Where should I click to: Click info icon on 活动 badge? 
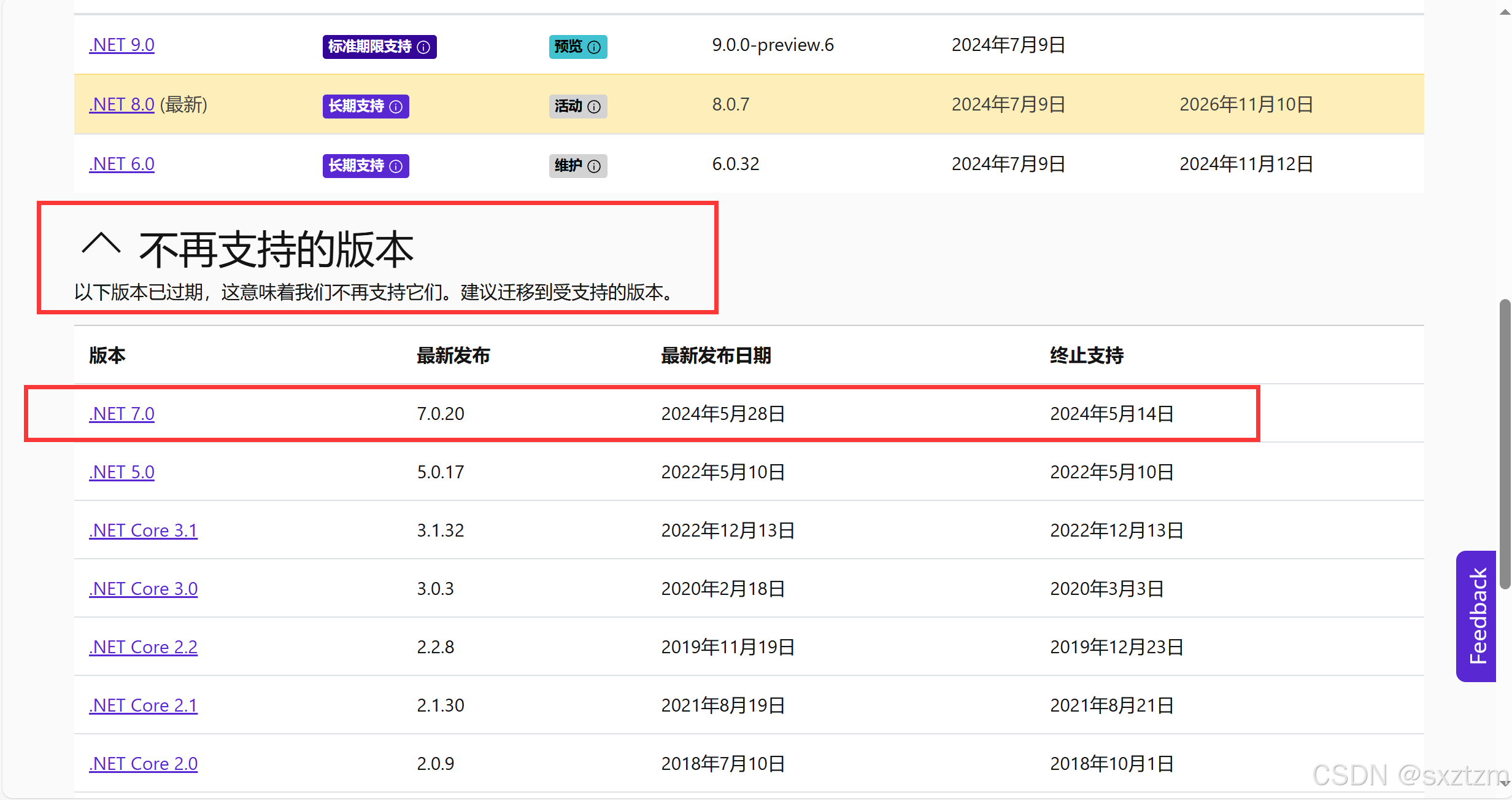(x=594, y=107)
